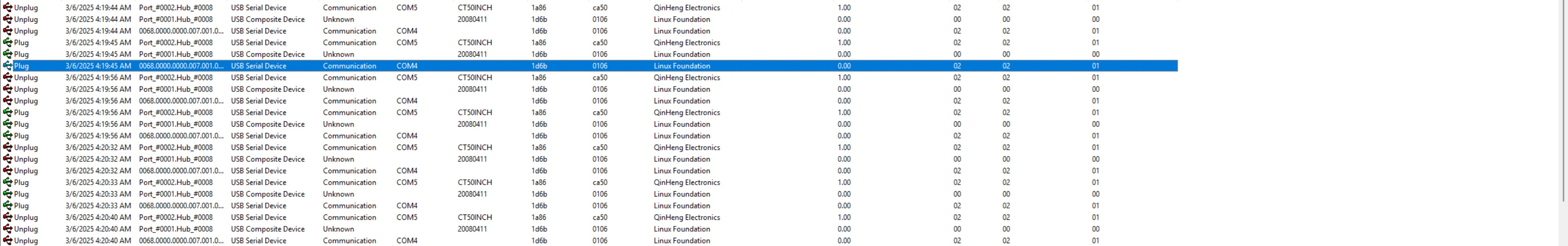Click the unplug icon for 4:19:56 AM Port_#0001.Hub_#0008
Viewport: 1568px width, 246px height.
tap(7, 89)
